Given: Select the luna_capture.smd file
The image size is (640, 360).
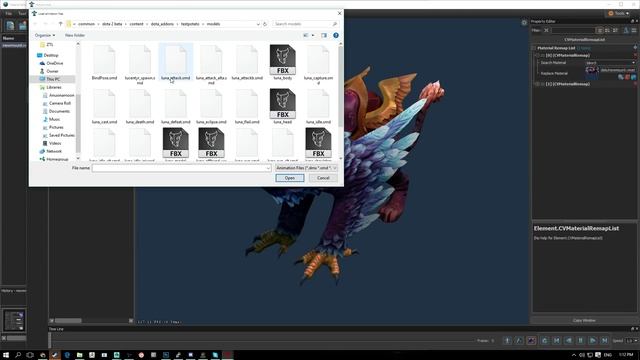Looking at the screenshot, I should click(x=318, y=64).
